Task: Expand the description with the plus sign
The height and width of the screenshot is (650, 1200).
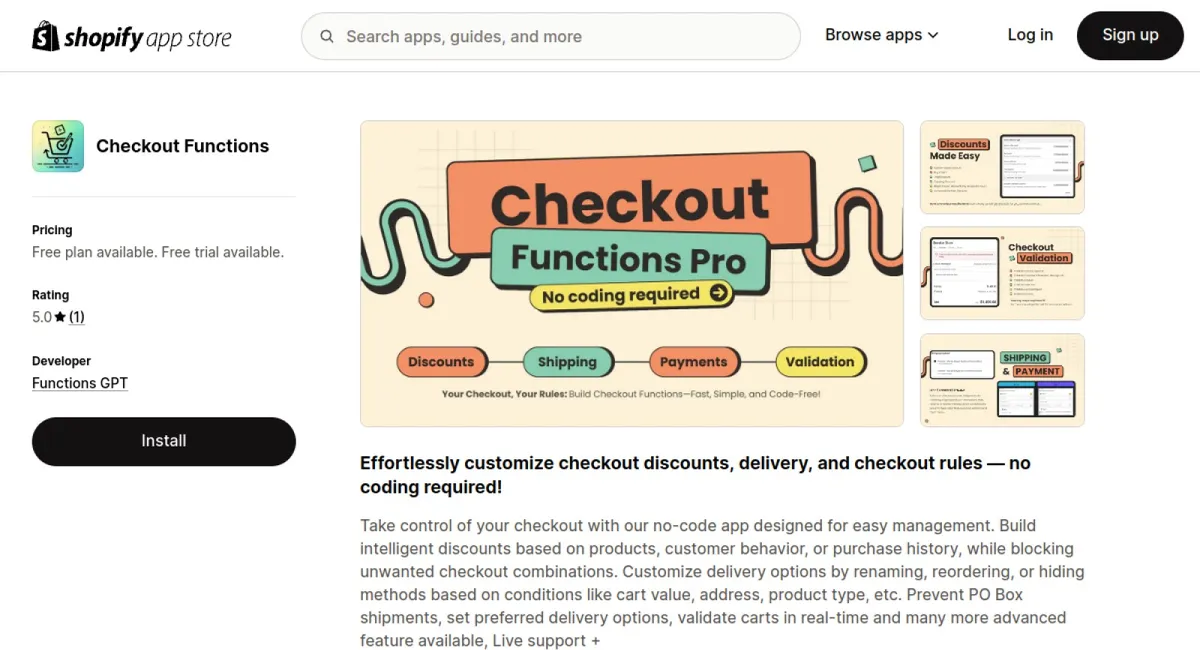Action: 596,641
